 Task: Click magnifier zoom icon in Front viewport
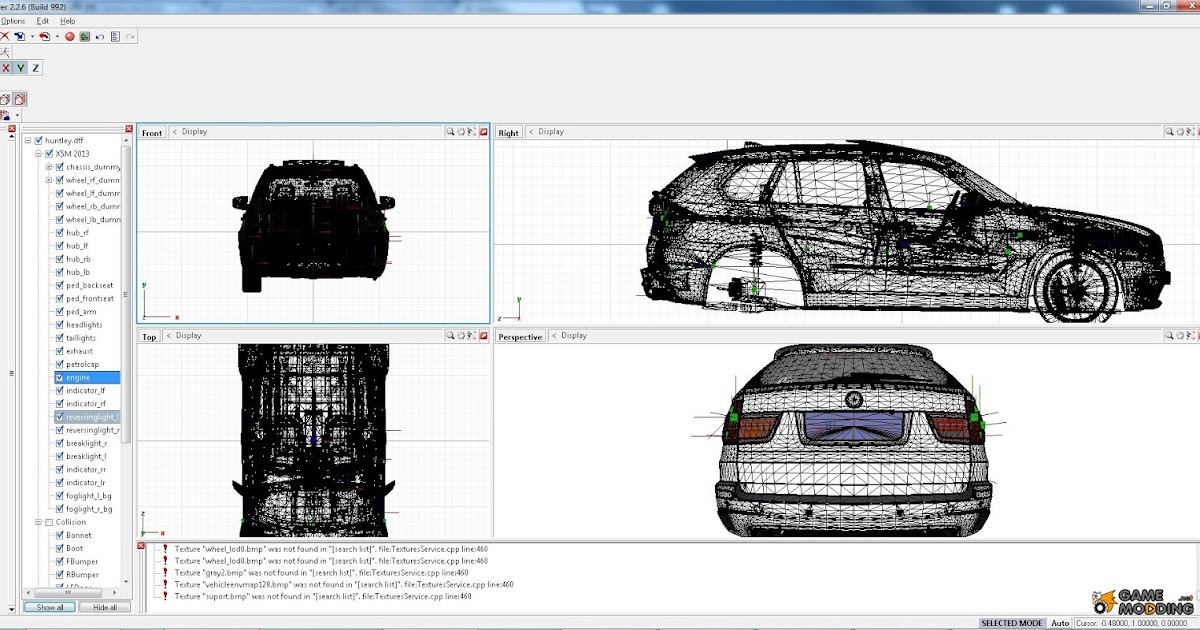click(450, 132)
